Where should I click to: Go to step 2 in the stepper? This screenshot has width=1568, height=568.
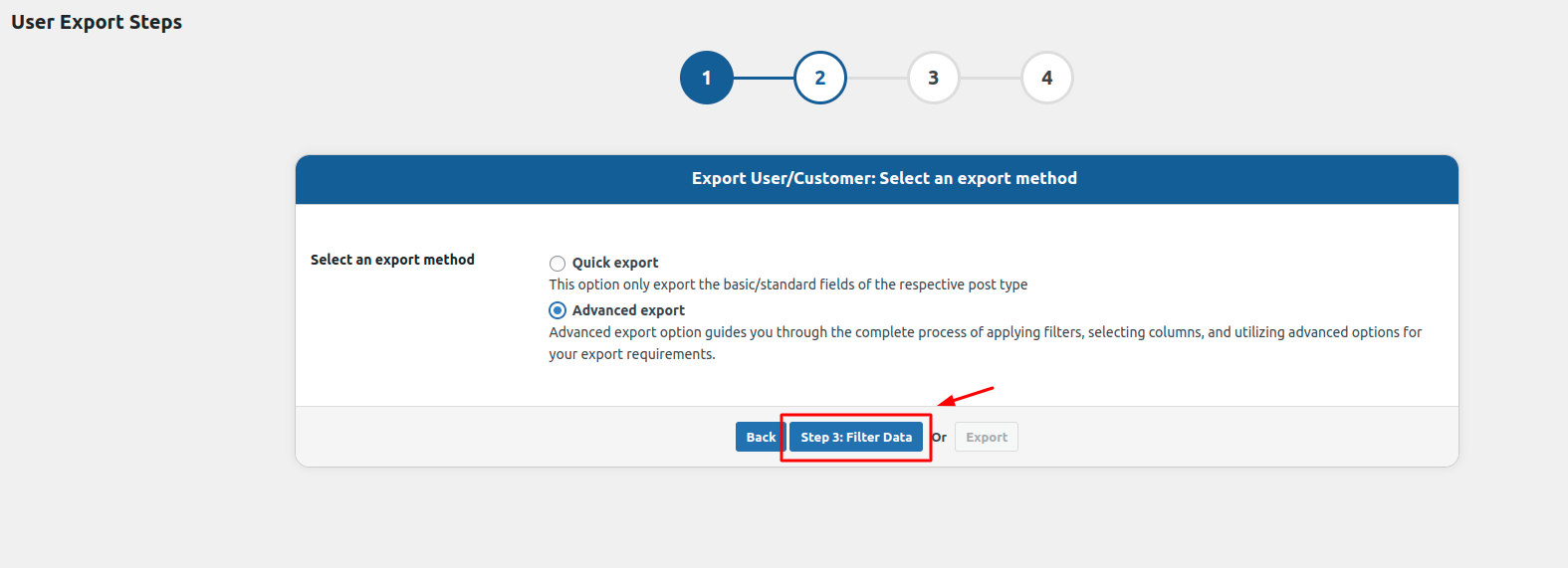[820, 78]
